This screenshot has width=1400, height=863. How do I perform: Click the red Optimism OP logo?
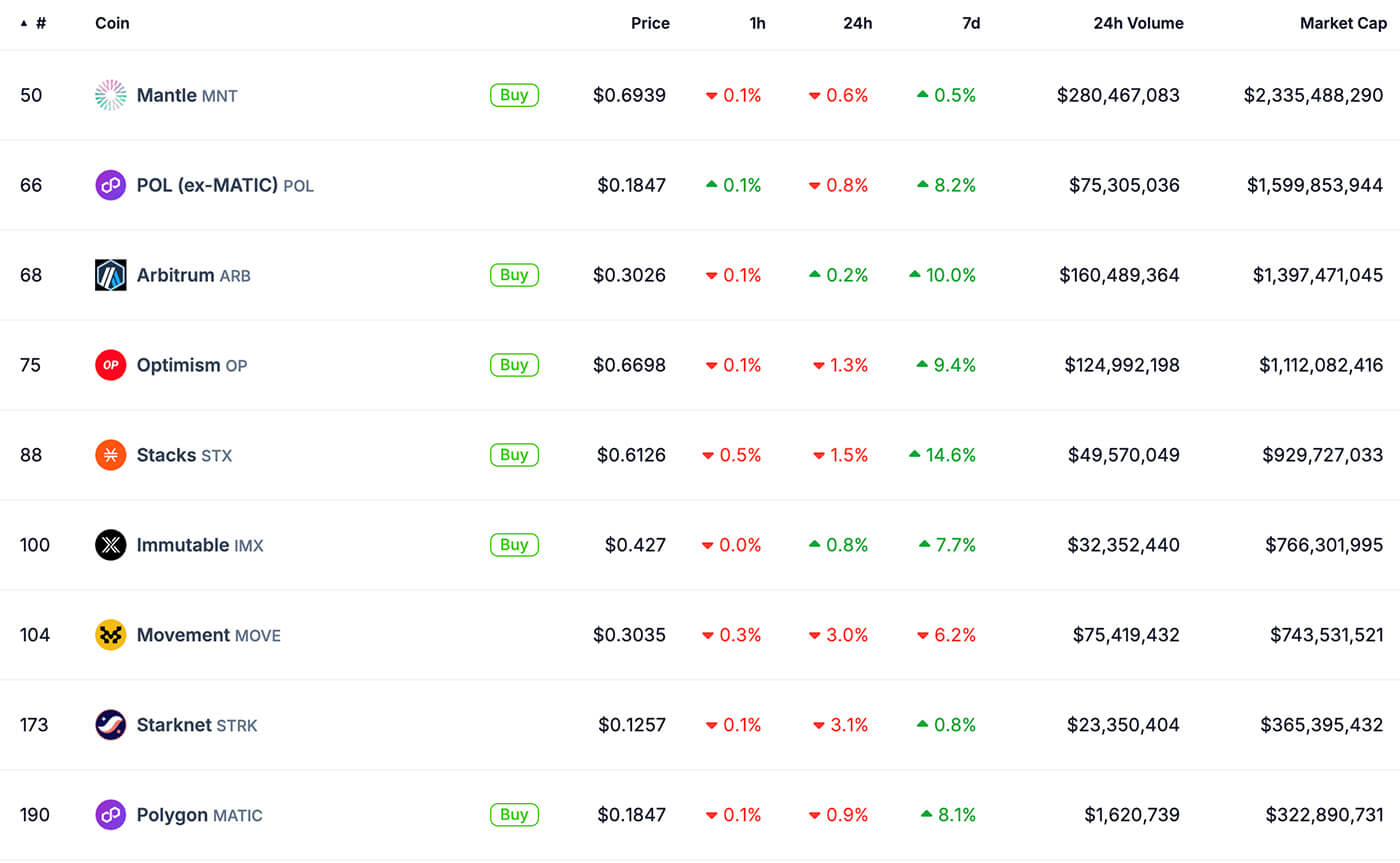(110, 365)
